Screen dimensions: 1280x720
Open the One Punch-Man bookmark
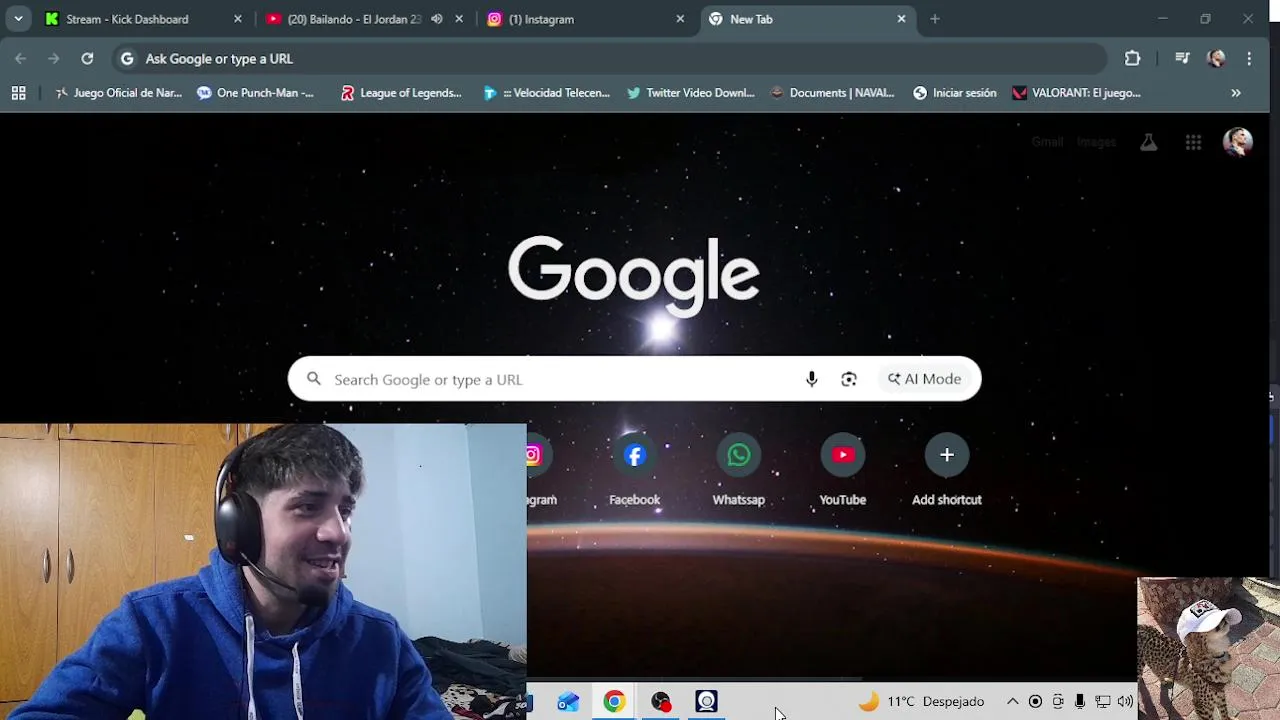[256, 93]
